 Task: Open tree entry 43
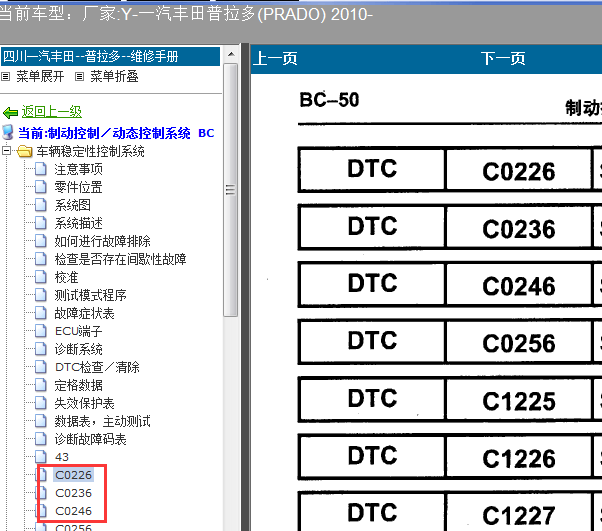point(62,457)
